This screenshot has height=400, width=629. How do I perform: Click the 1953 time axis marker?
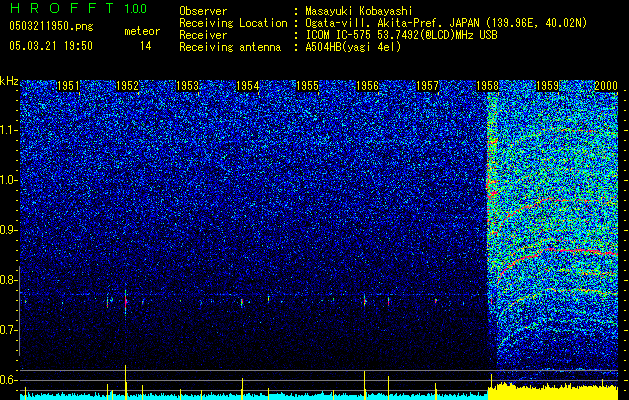point(187,85)
